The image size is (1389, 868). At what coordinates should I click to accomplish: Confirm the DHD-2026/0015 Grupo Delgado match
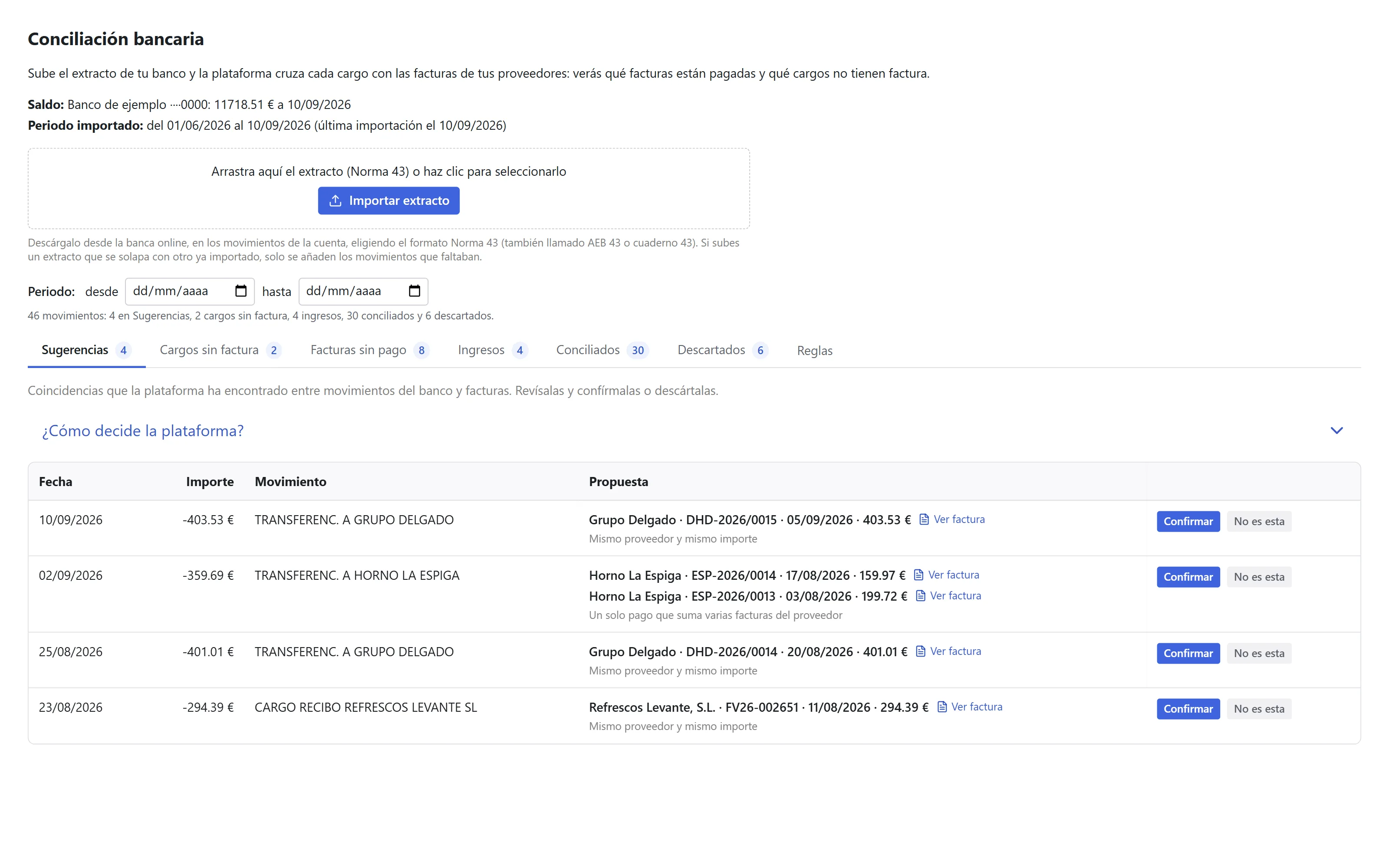pos(1188,521)
